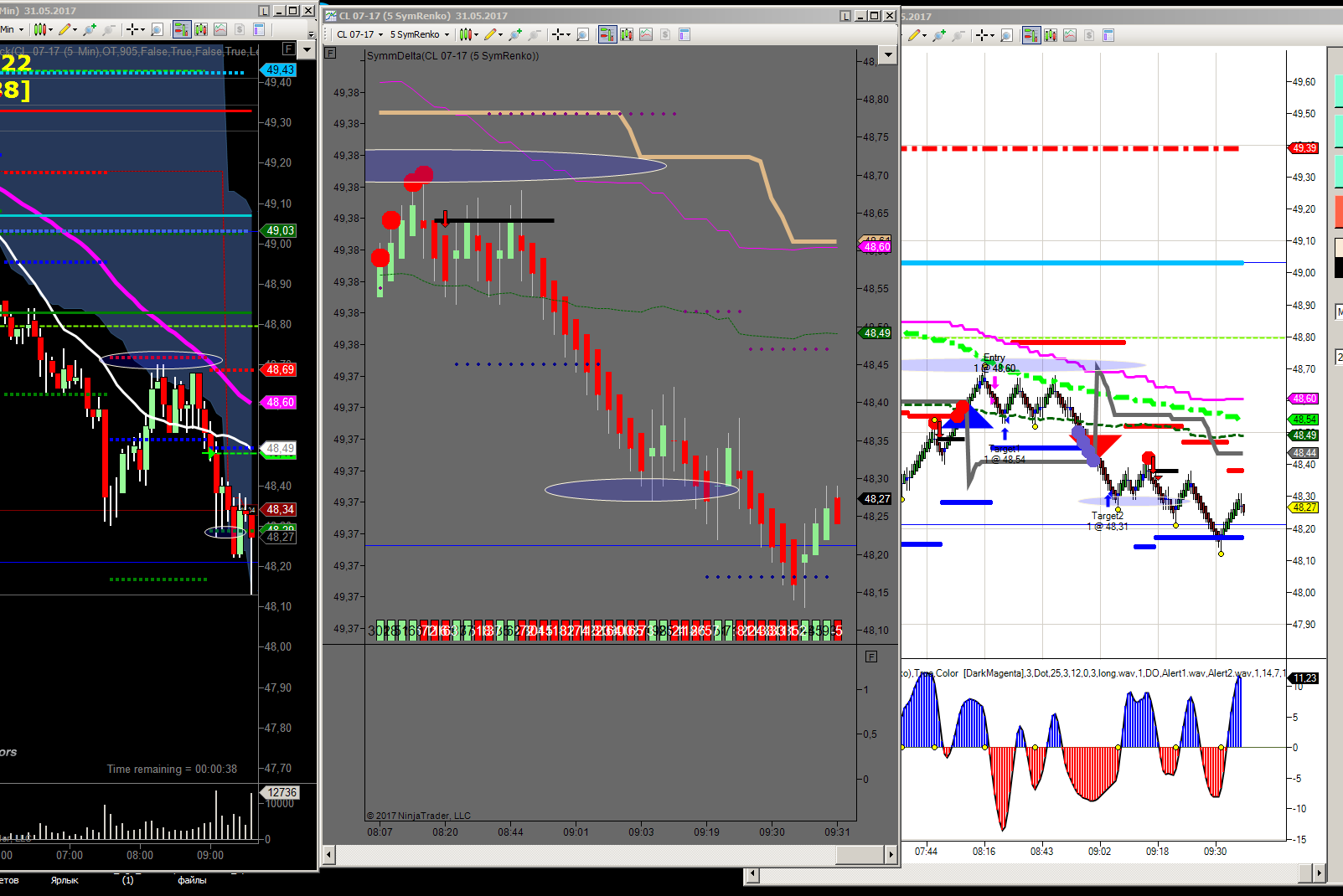Open chart style candlestick menu in SymRenko window
This screenshot has height=896, width=1343.
tap(466, 34)
